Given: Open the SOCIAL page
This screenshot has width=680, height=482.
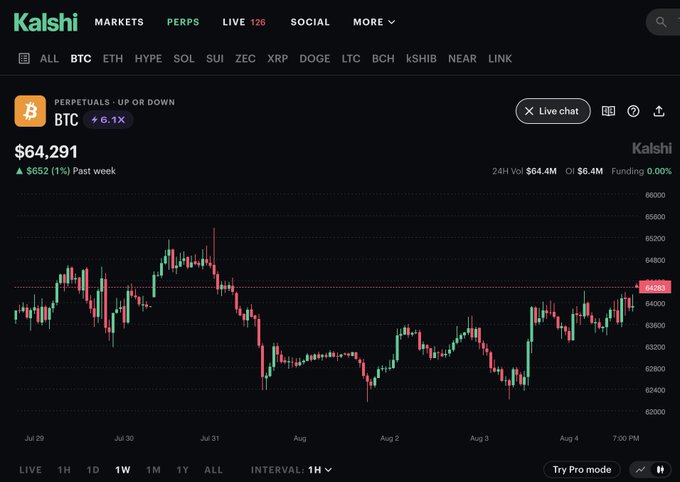Looking at the screenshot, I should [310, 22].
